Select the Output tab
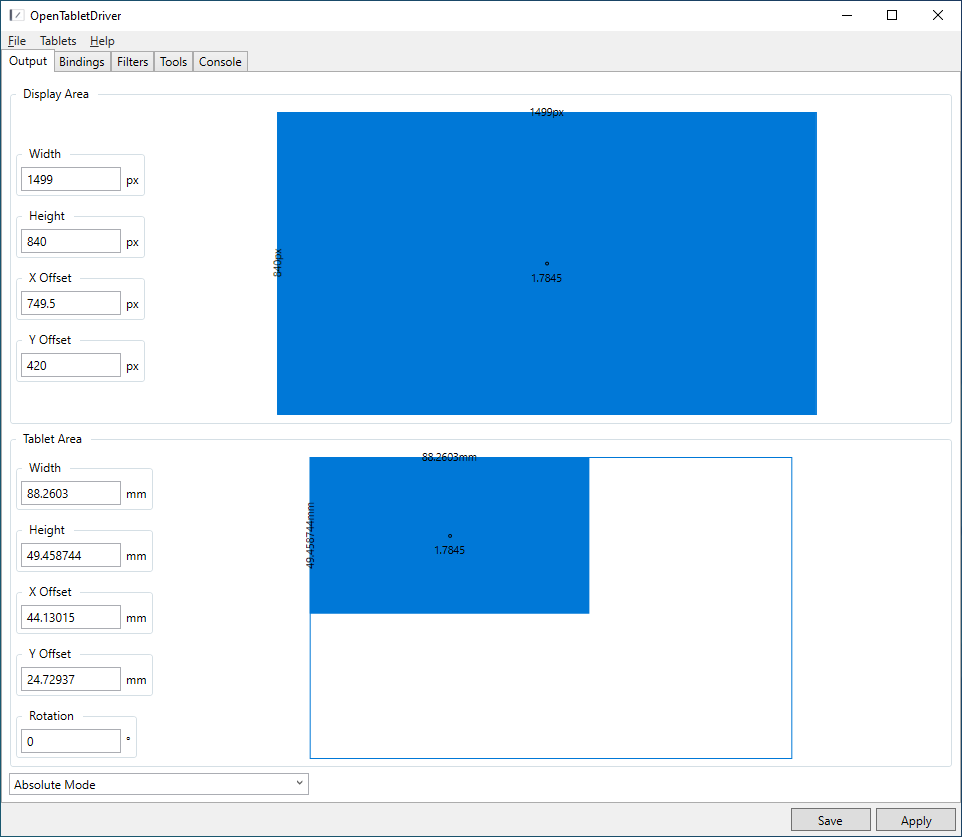The height and width of the screenshot is (837, 962). pos(28,61)
